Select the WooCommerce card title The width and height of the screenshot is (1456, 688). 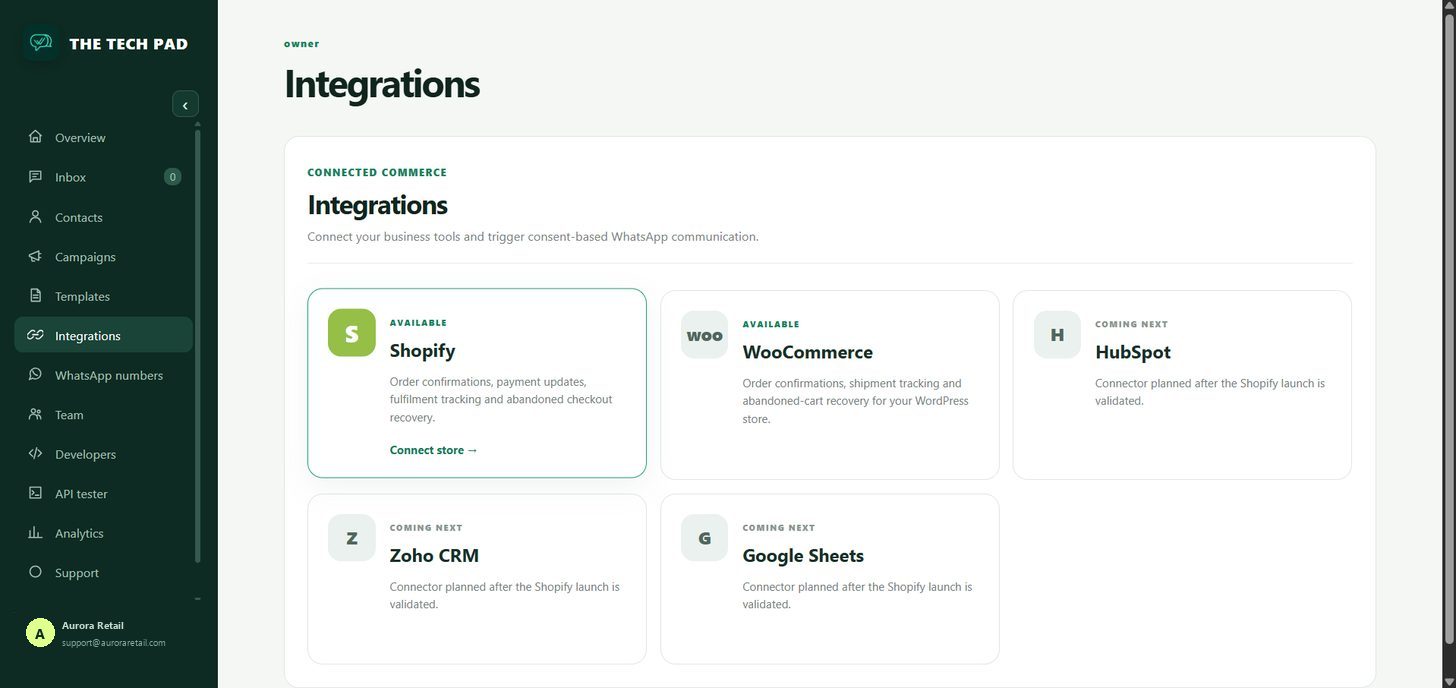click(x=807, y=352)
